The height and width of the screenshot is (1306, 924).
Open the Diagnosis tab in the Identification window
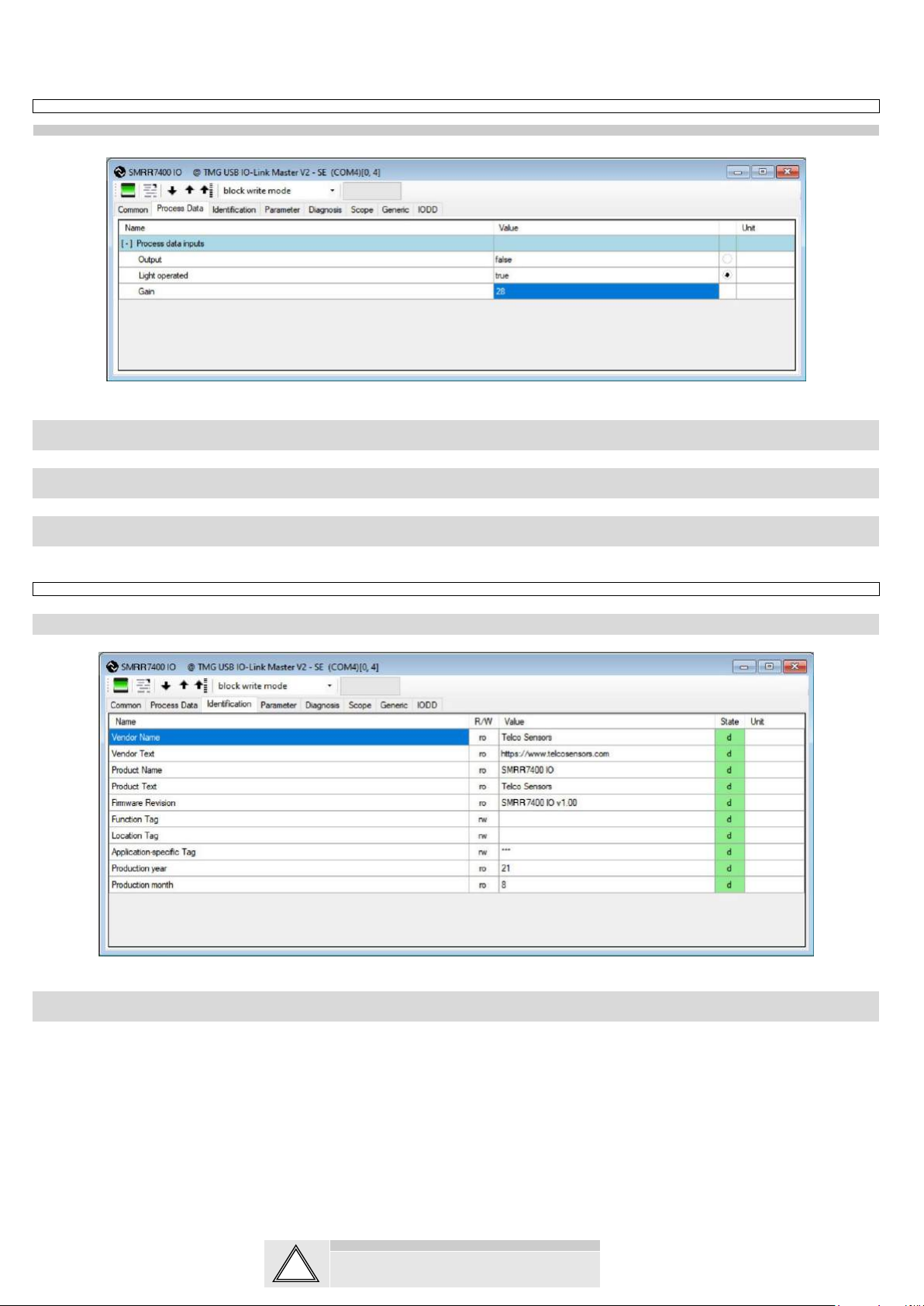[x=322, y=705]
